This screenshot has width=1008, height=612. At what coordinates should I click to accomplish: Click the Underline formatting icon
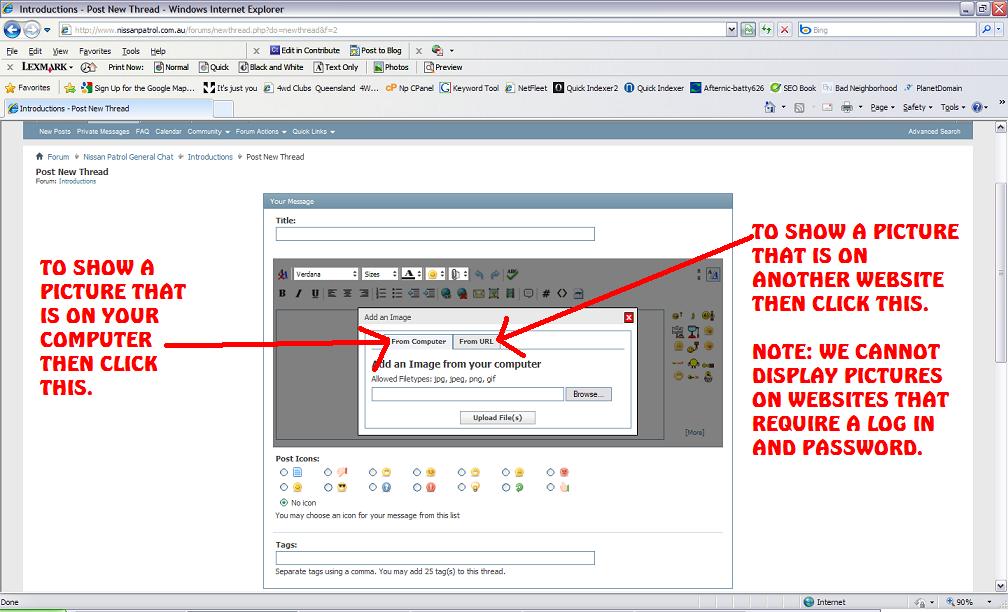point(315,293)
